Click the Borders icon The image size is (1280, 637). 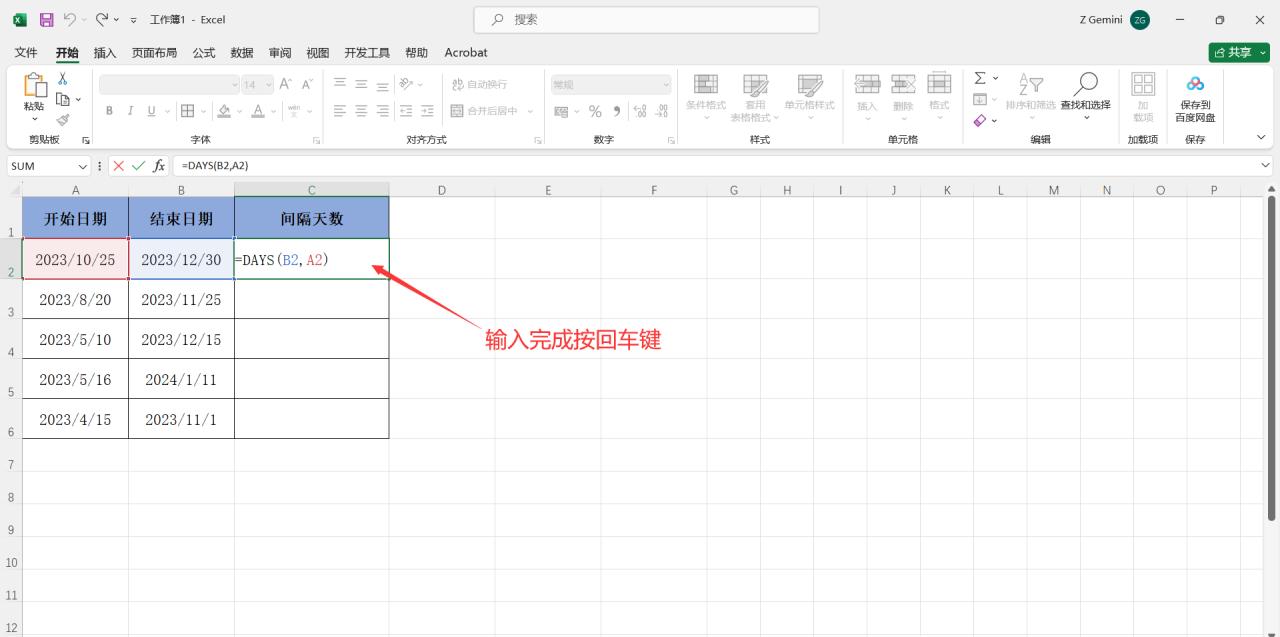click(187, 111)
